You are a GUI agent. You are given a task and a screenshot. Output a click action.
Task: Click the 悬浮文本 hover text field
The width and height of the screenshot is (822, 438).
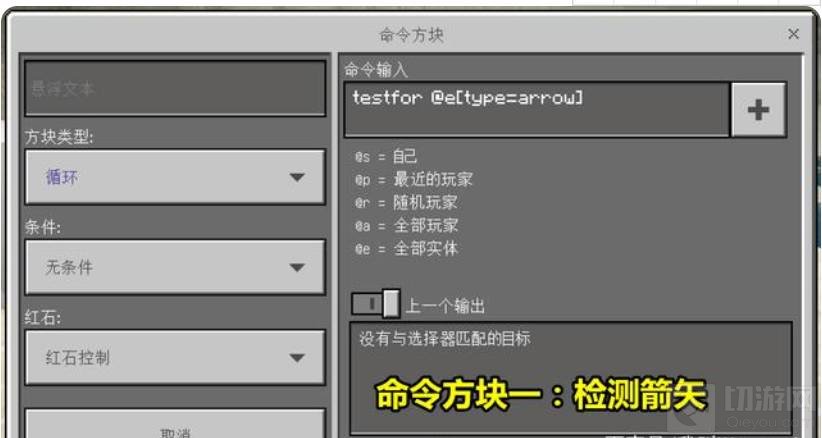pos(175,88)
